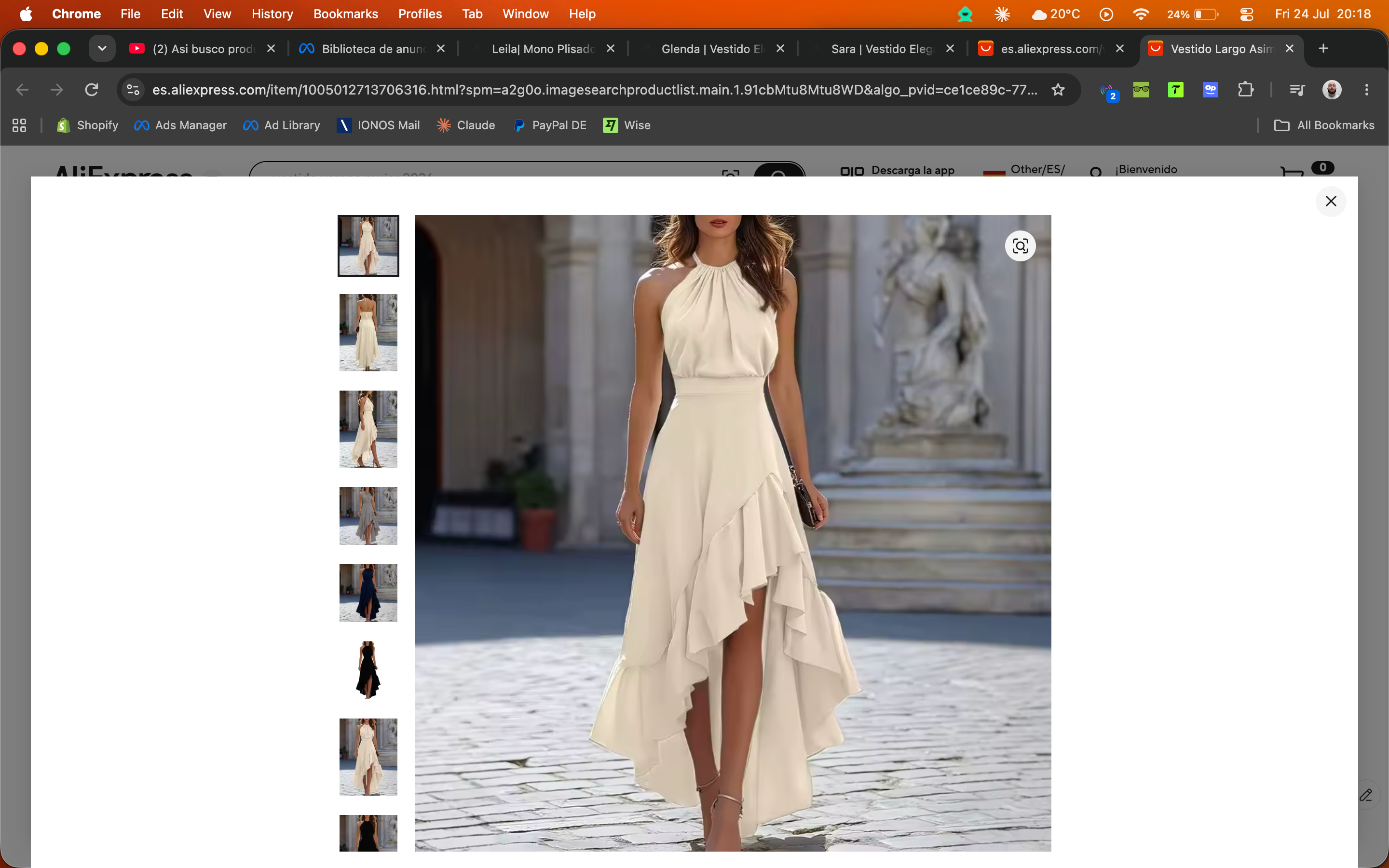Open the Shopify bookmark
Image resolution: width=1389 pixels, height=868 pixels.
coord(87,125)
